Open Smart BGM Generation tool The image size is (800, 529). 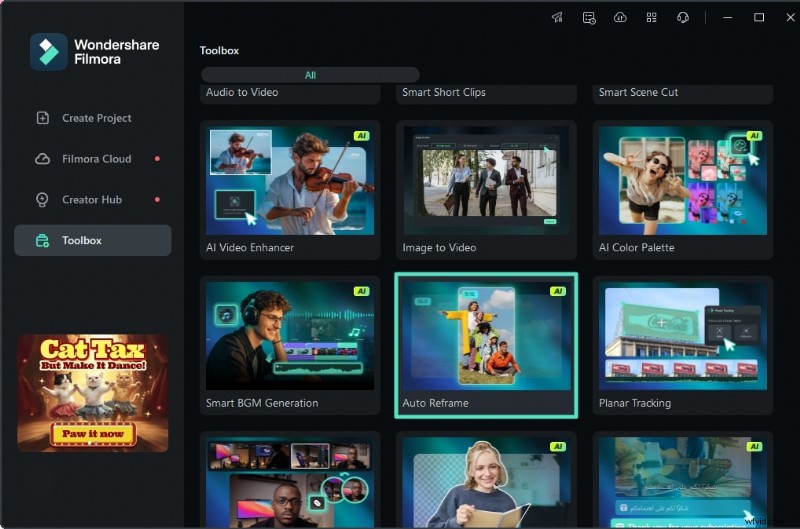tap(290, 346)
